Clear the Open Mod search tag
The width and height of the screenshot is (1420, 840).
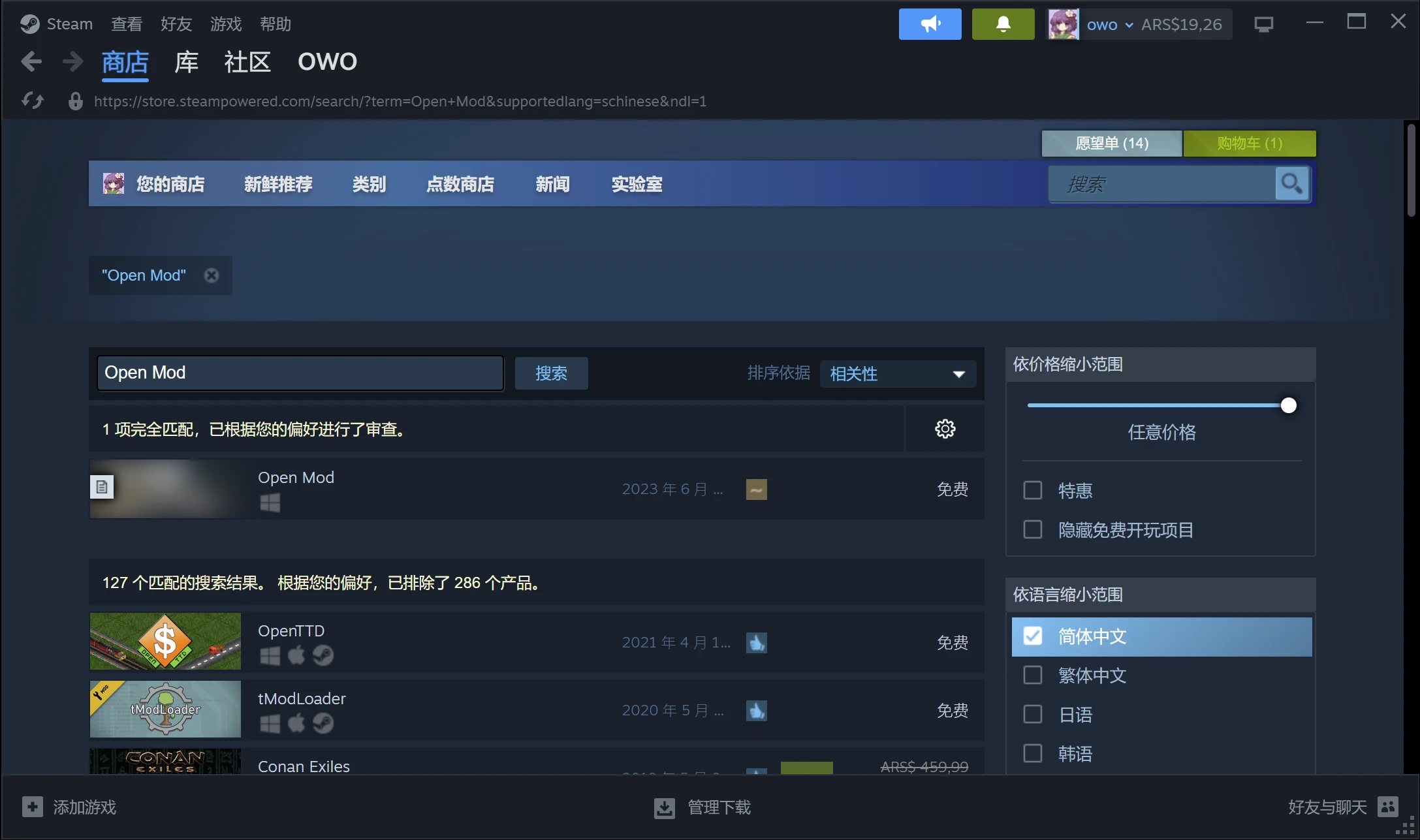tap(210, 275)
